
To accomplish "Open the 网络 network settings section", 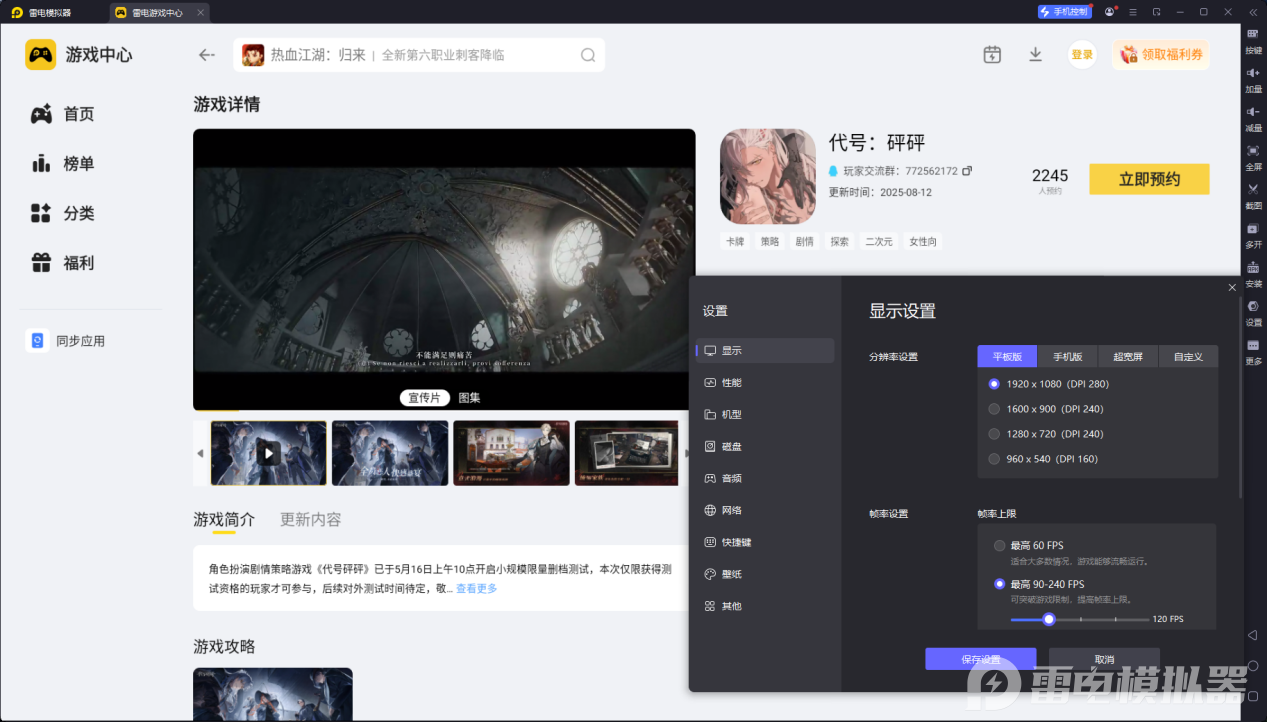I will pos(732,510).
